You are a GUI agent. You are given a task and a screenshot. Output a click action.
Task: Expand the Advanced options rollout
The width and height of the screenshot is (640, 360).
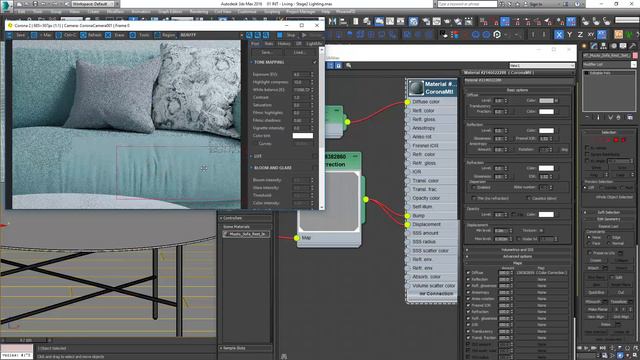[x=518, y=256]
